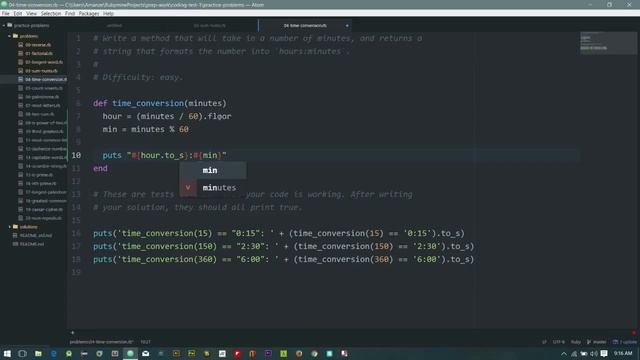This screenshot has height=360, width=640.
Task: Open 19-caesar-cipher.rb in the tree
Action: click(x=44, y=209)
